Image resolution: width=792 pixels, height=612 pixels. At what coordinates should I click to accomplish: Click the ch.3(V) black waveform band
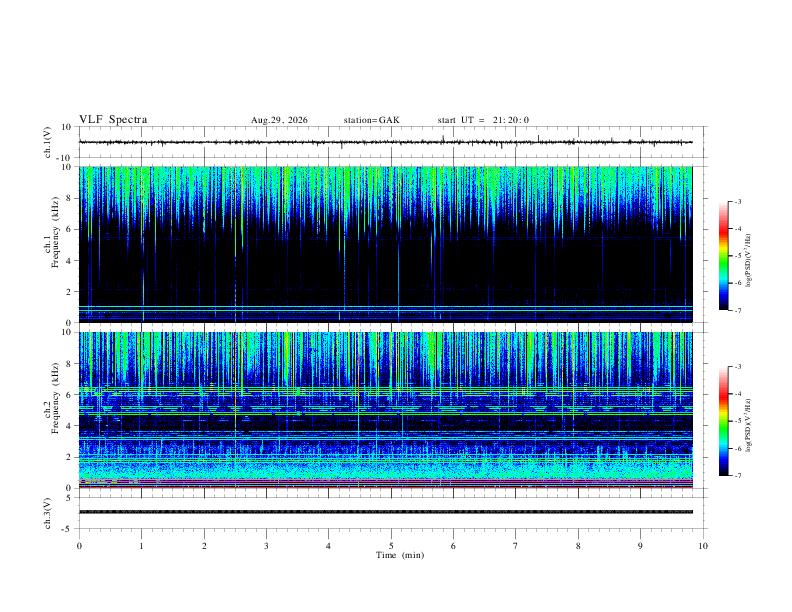coord(386,512)
